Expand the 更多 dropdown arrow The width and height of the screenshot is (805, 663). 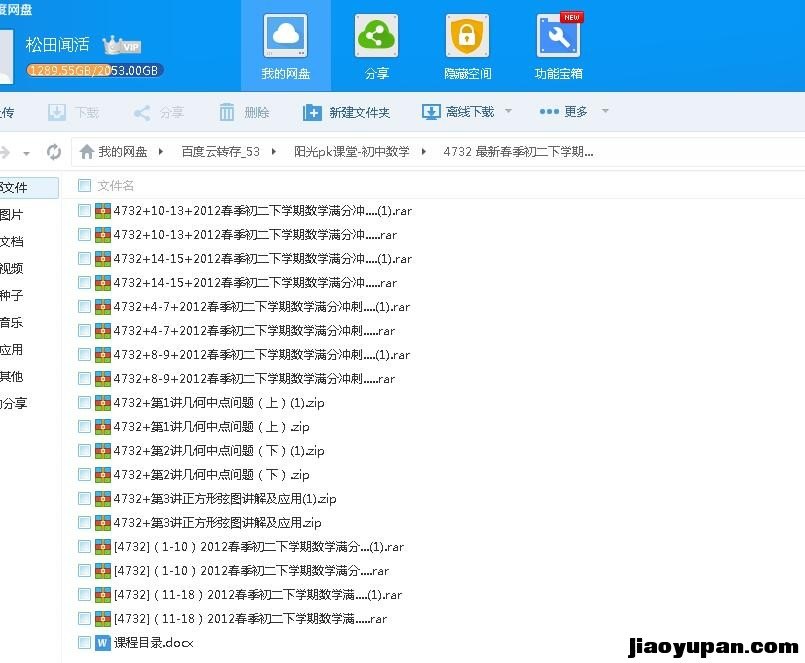(605, 111)
